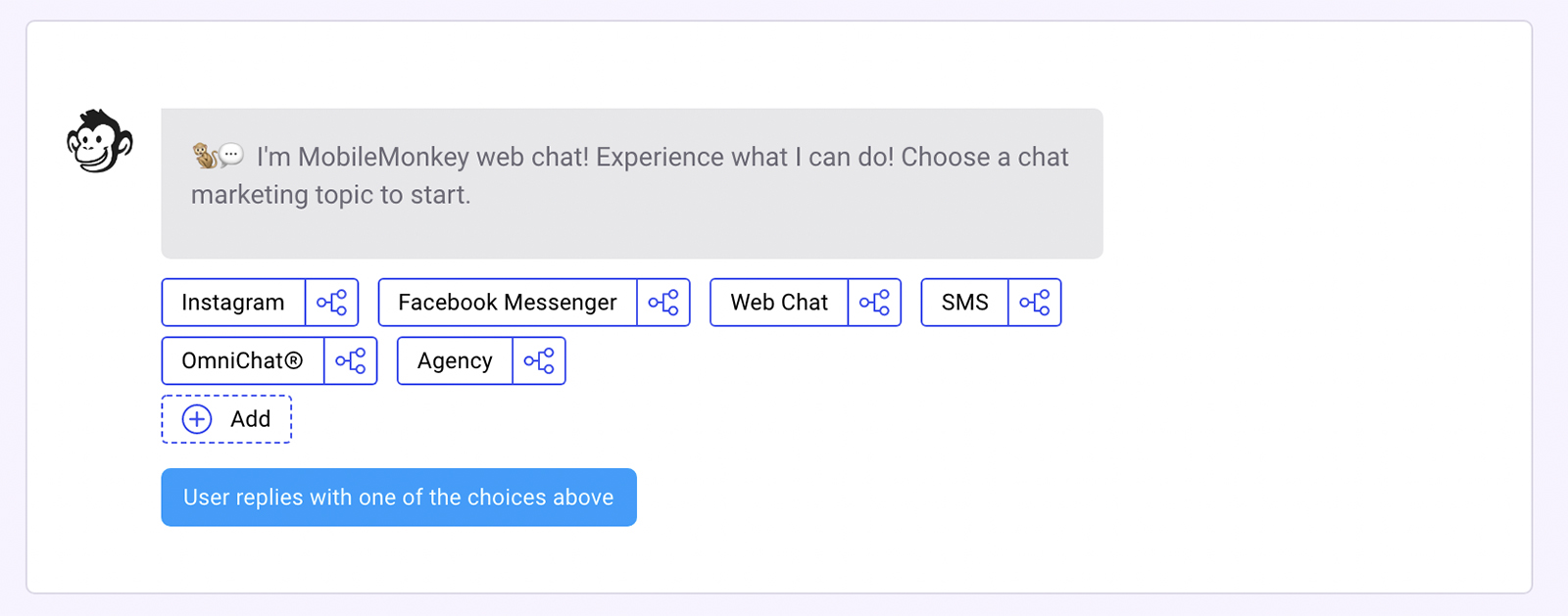
Task: Choose the SMS quick reply label
Action: click(964, 303)
